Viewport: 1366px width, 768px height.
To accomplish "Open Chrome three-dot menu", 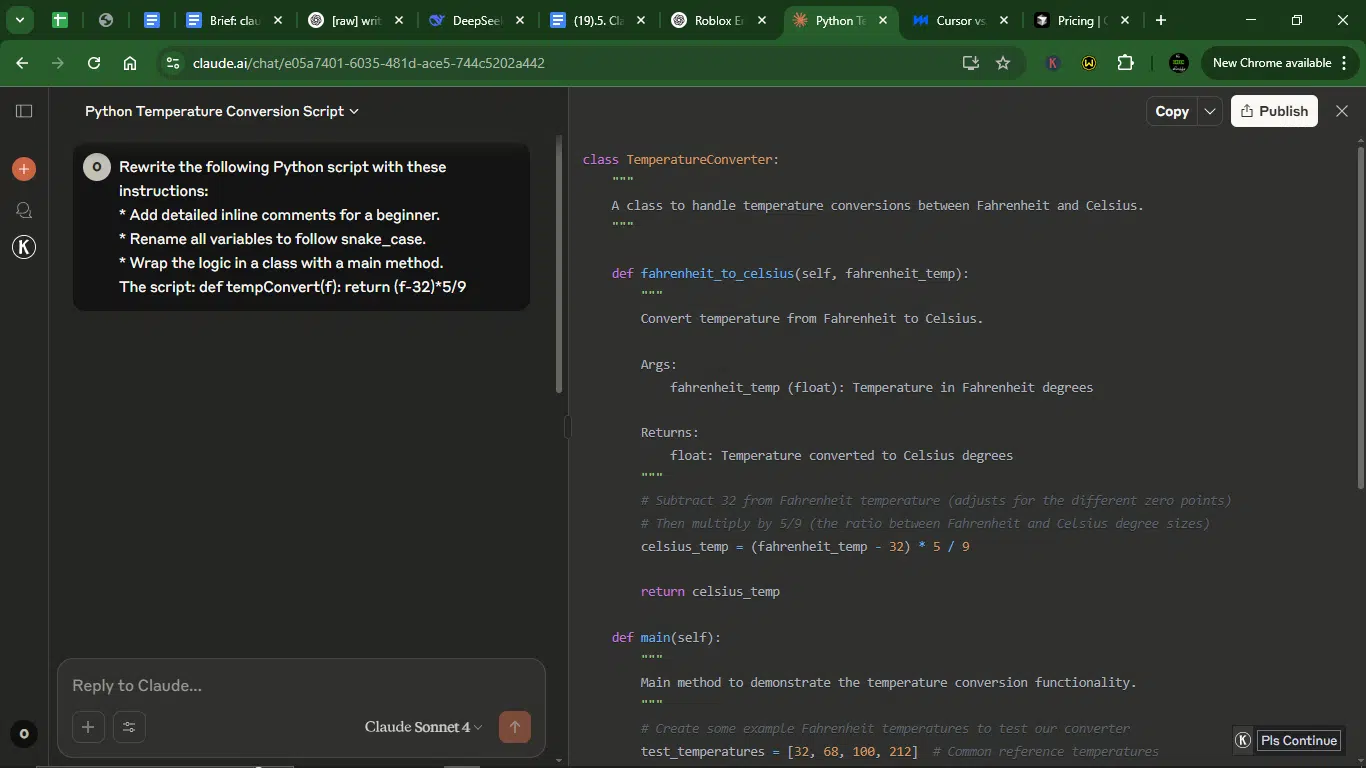I will (x=1345, y=63).
